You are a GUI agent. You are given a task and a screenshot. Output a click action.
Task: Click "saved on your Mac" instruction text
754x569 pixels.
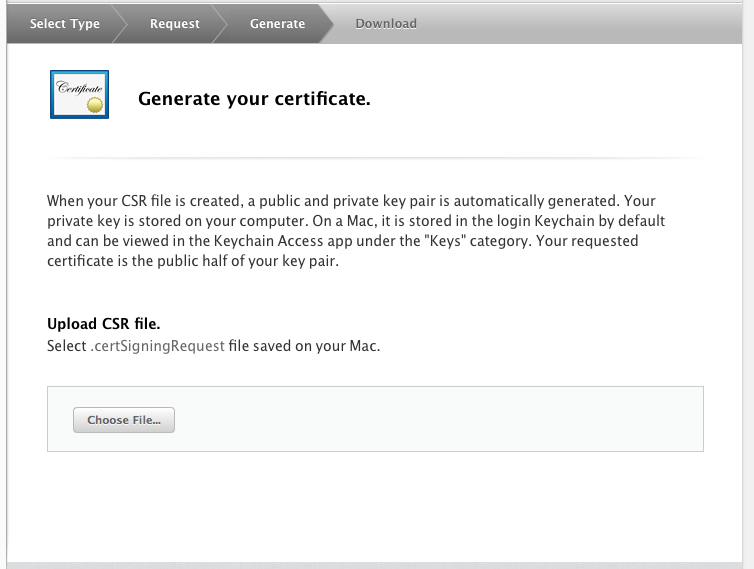(330, 347)
